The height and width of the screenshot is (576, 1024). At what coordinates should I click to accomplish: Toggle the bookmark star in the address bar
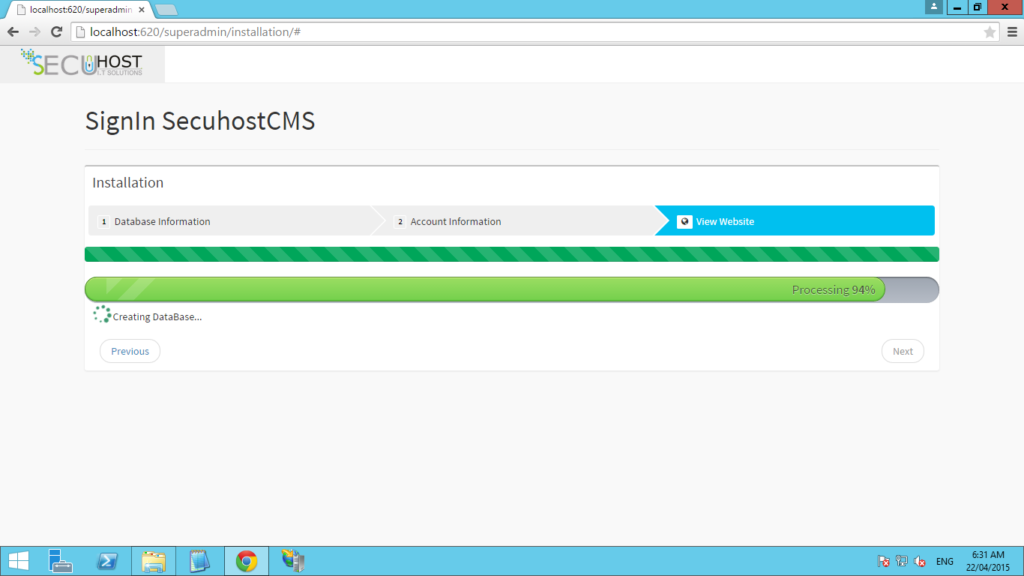(989, 31)
